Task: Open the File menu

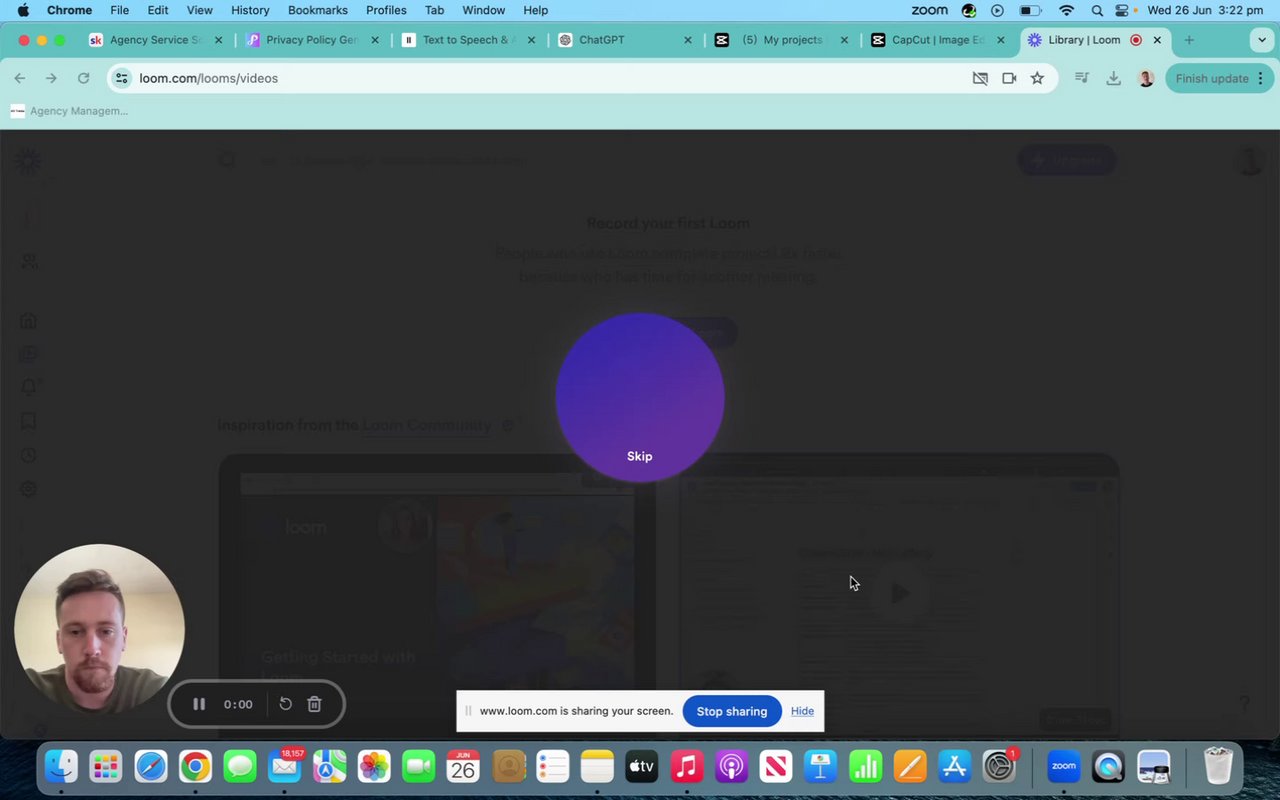Action: tap(119, 10)
